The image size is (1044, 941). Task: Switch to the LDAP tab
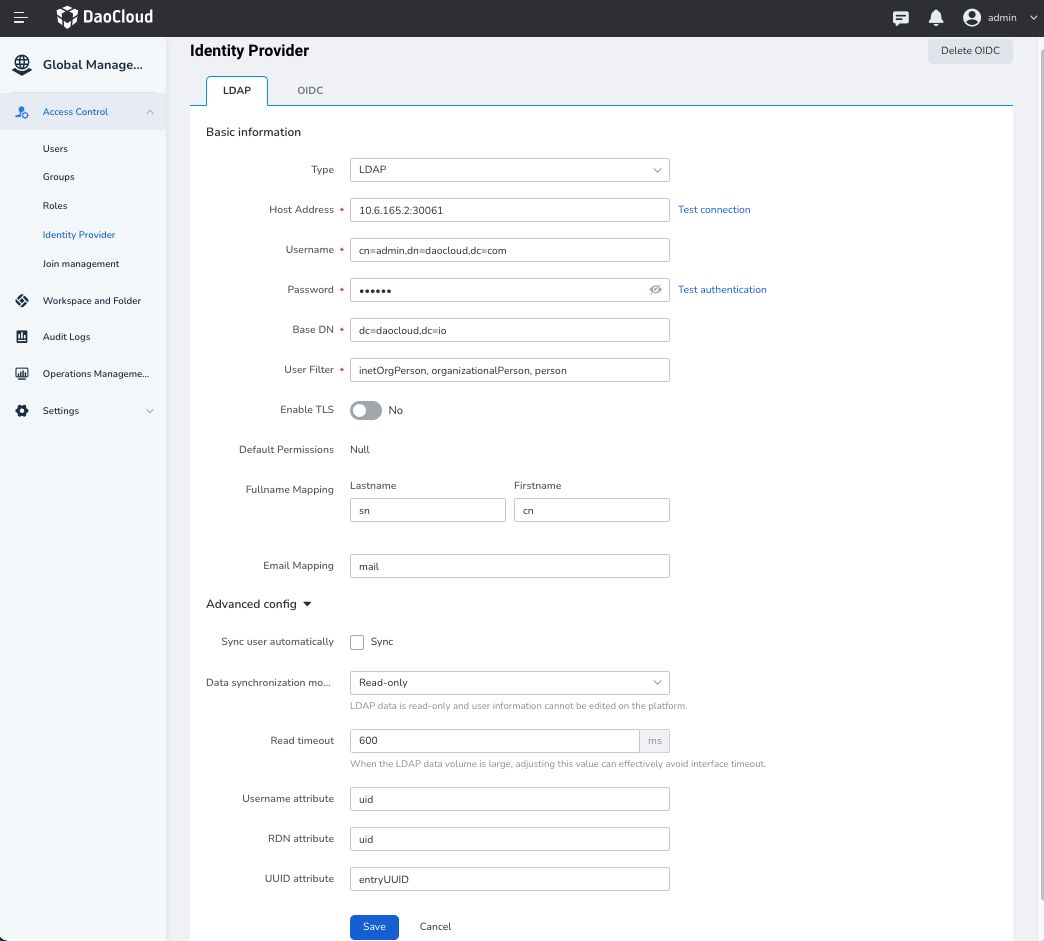[x=237, y=91]
